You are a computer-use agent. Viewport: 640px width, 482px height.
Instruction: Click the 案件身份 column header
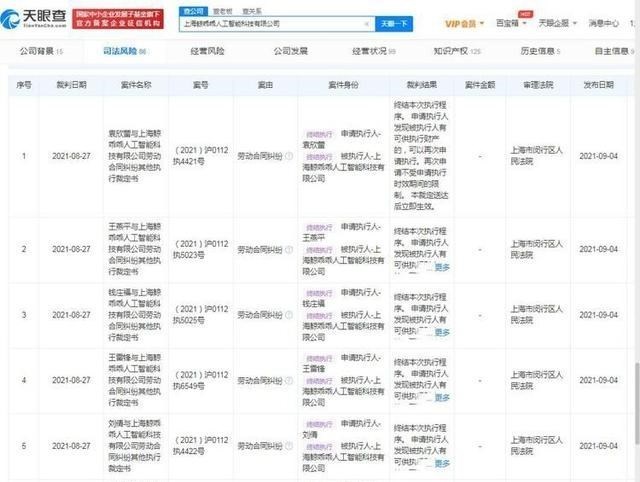pyautogui.click(x=343, y=85)
